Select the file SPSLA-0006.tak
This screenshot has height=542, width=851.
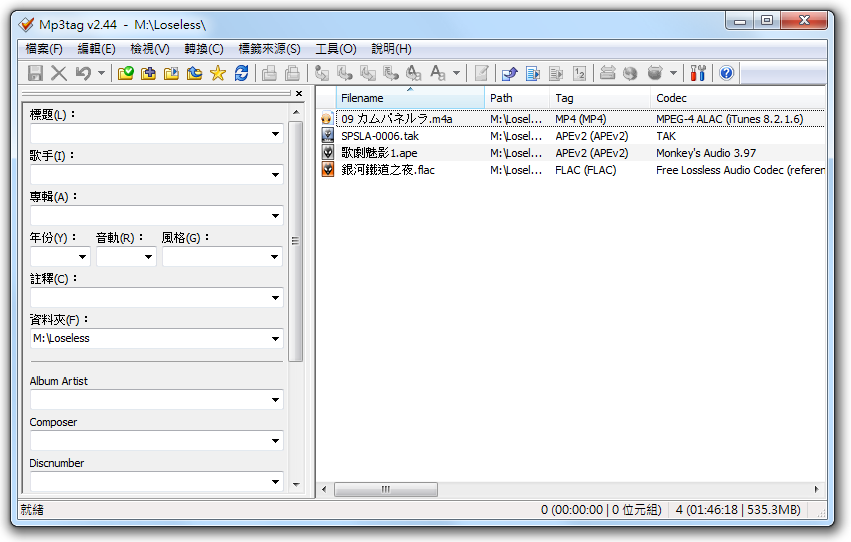coord(380,136)
